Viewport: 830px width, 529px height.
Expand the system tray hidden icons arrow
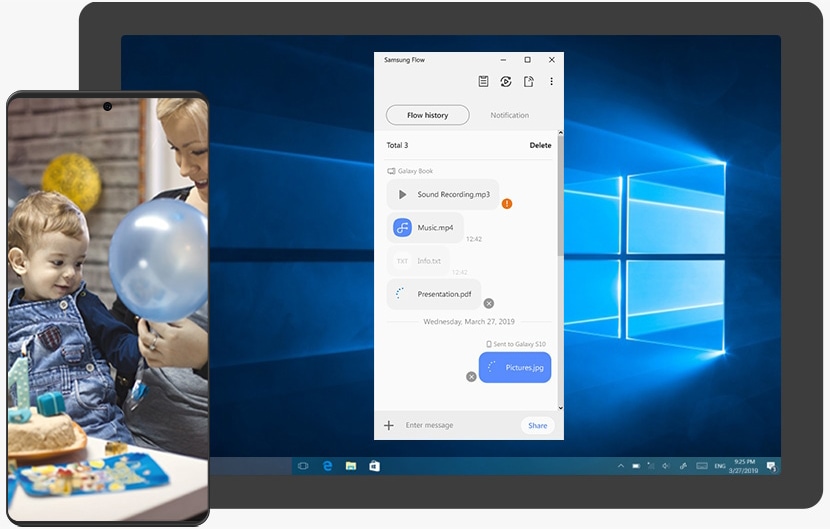(x=620, y=466)
